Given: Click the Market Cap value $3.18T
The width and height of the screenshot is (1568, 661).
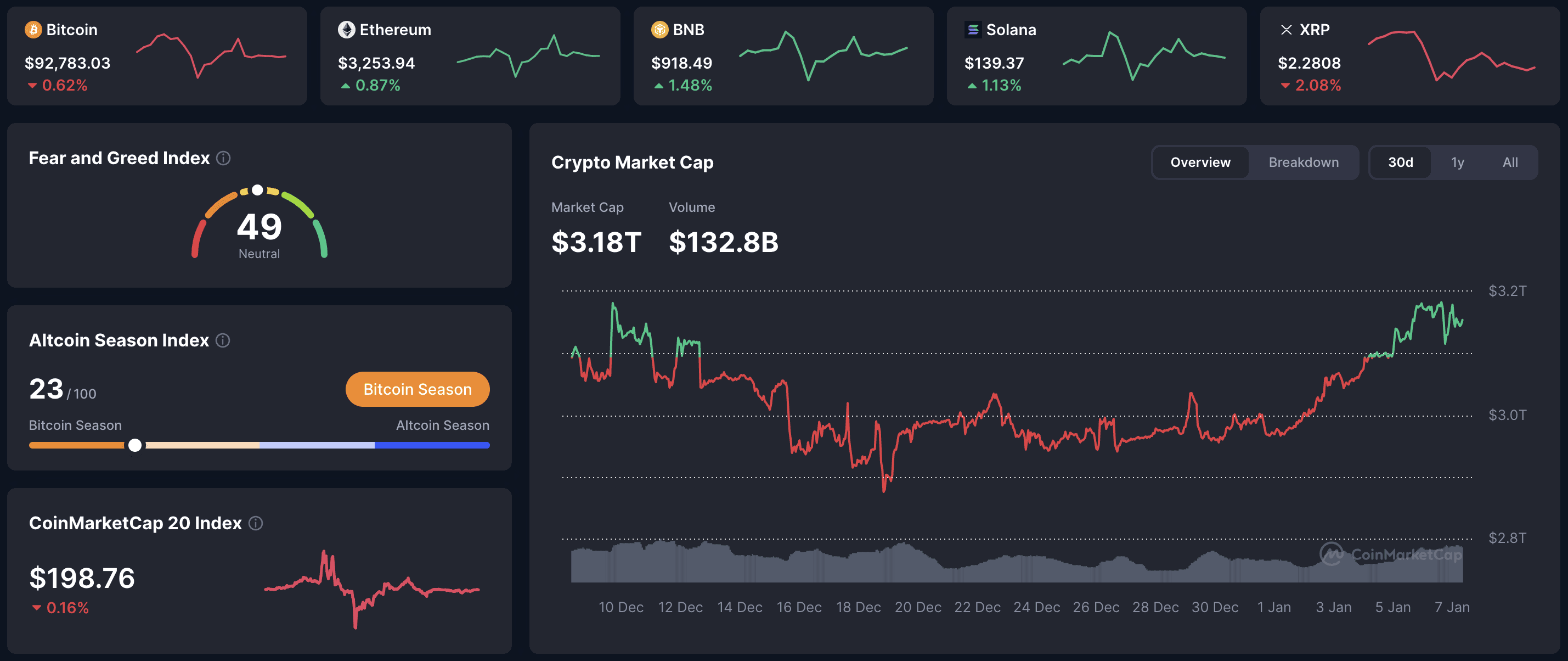Looking at the screenshot, I should click(x=596, y=242).
